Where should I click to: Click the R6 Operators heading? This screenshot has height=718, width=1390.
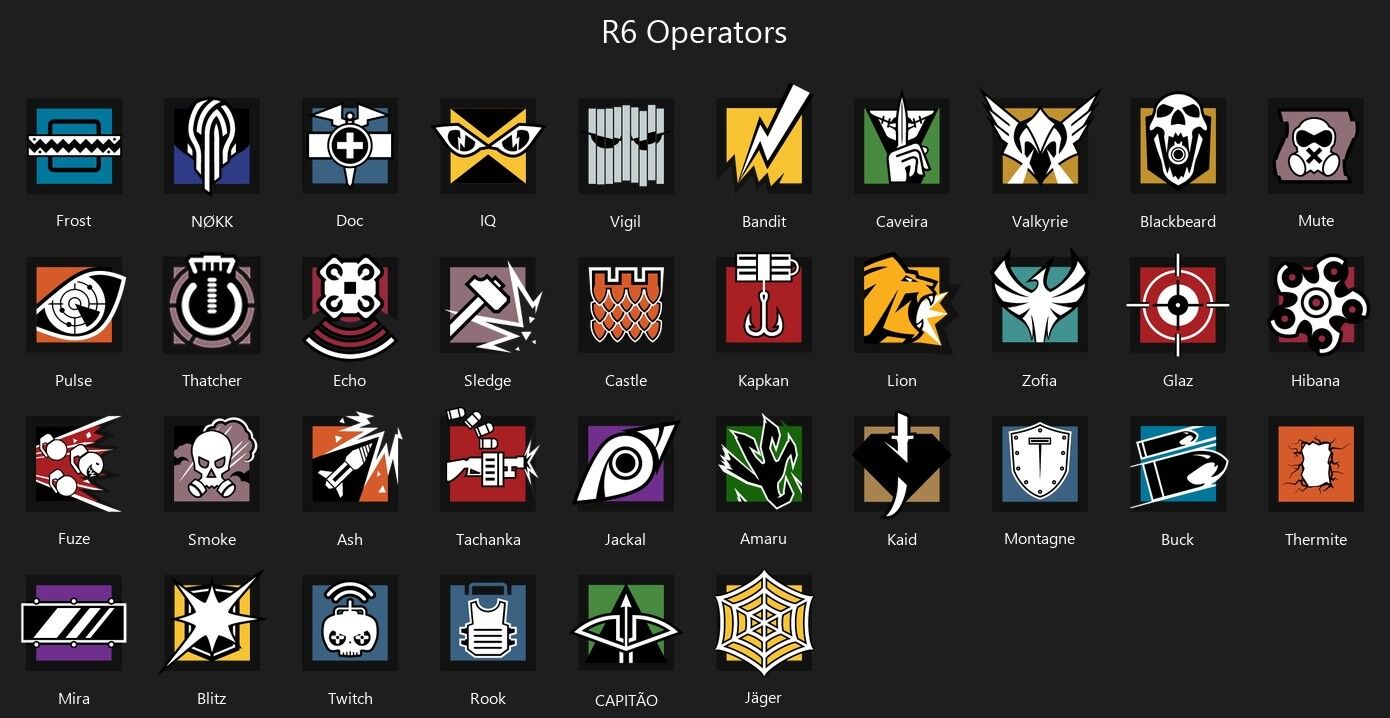pos(694,33)
